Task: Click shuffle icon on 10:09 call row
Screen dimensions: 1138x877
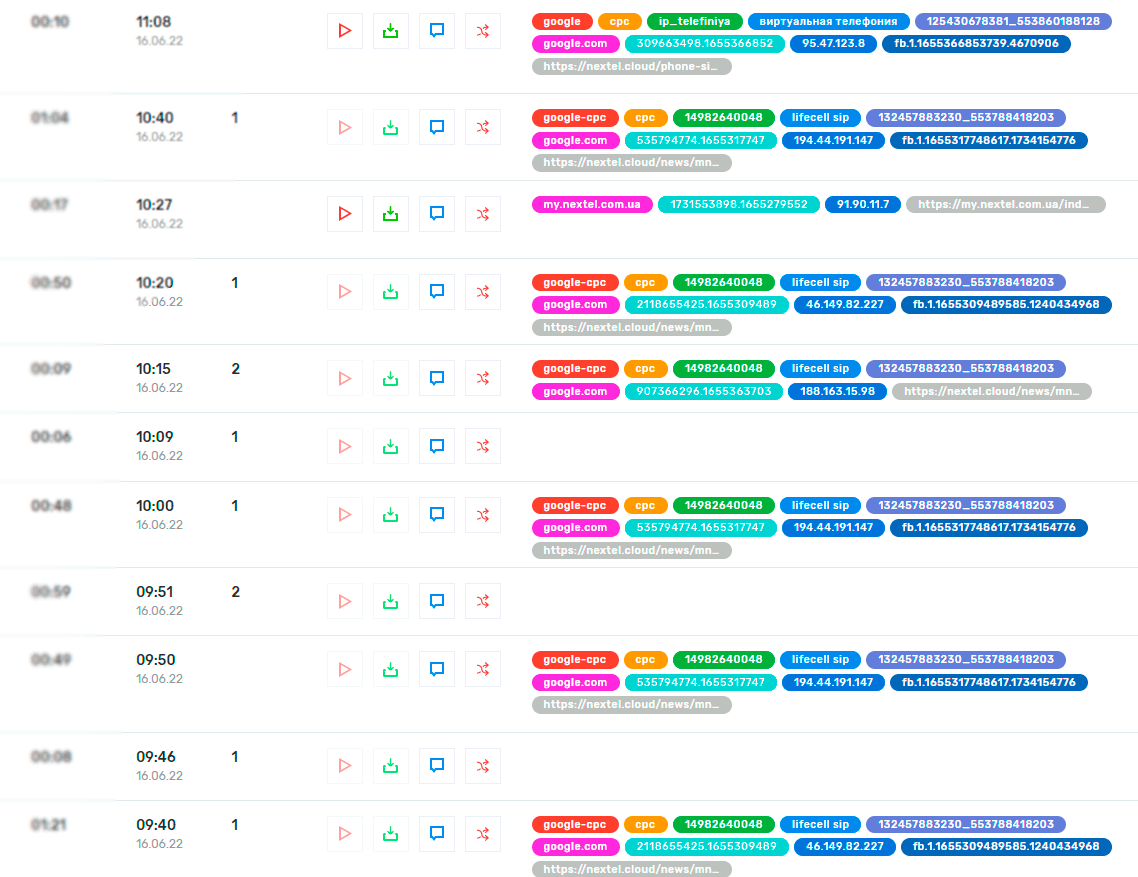Action: tap(483, 446)
